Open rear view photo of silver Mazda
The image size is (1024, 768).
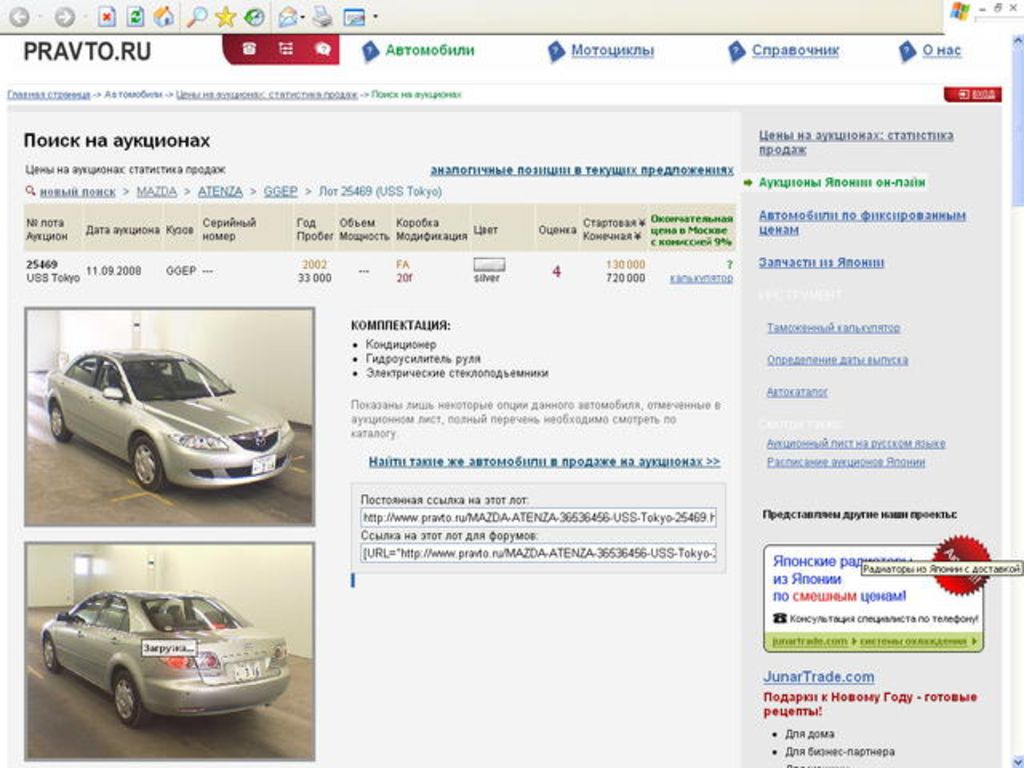pos(170,651)
